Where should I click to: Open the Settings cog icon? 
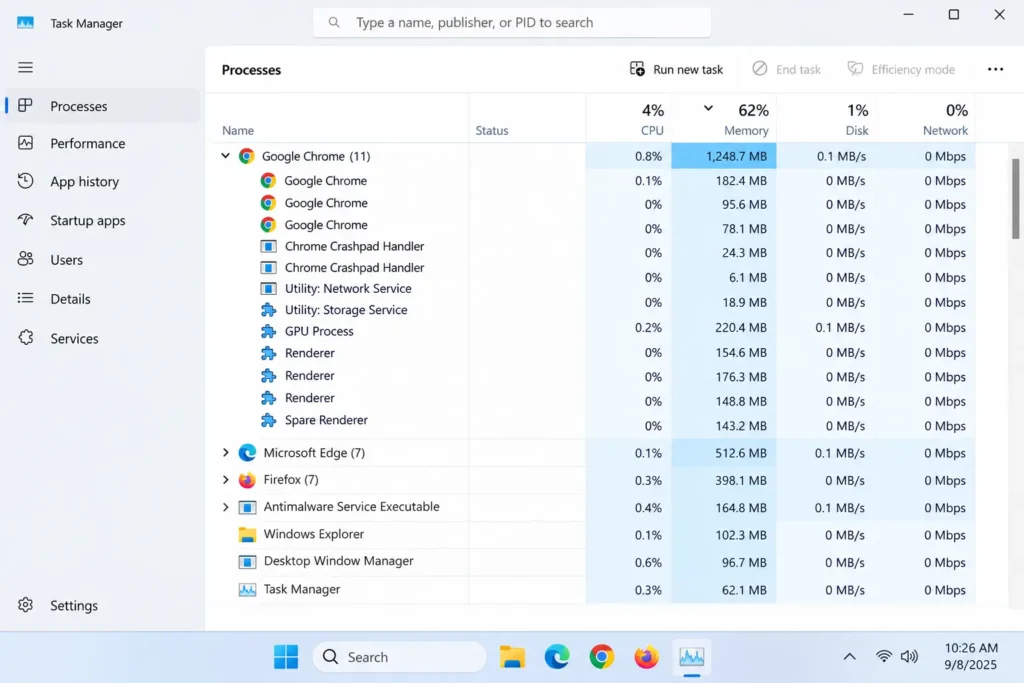coord(25,605)
